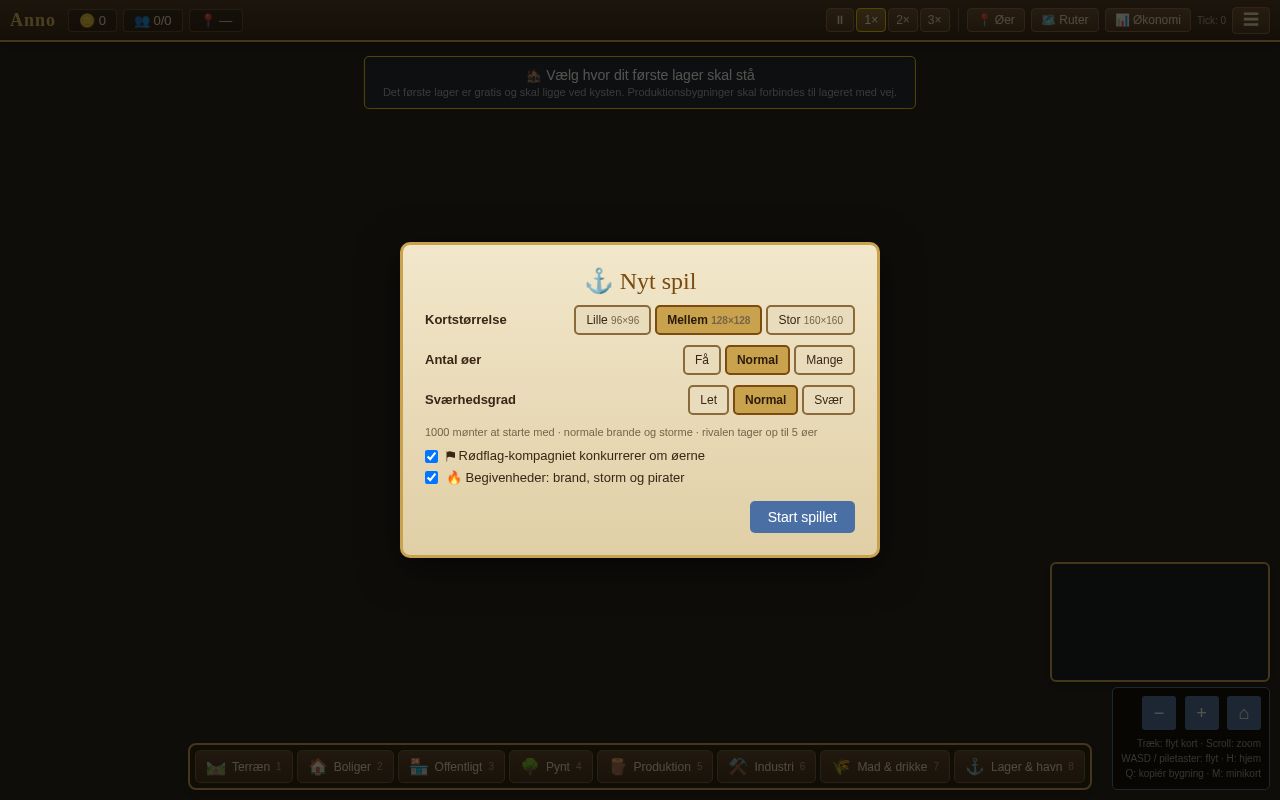Click the Start spillet button
This screenshot has width=1280, height=800.
(x=803, y=517)
